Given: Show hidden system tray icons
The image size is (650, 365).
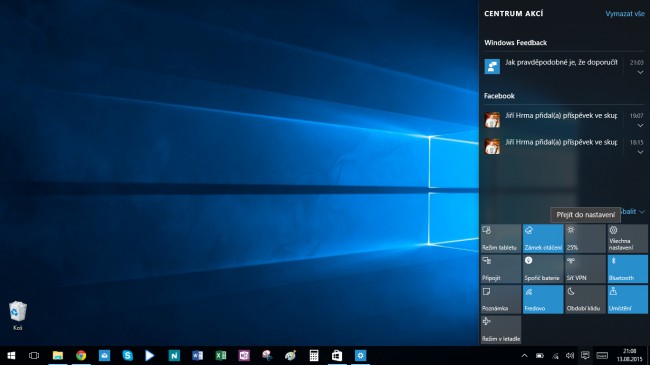Looking at the screenshot, I should [x=524, y=355].
